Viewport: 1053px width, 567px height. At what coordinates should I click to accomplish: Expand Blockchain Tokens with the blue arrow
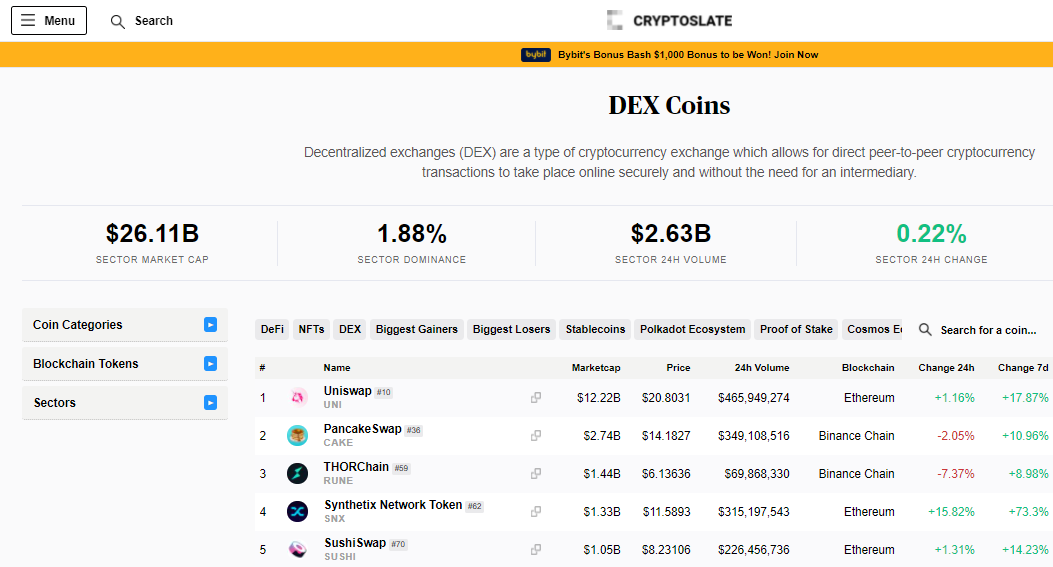pos(210,363)
